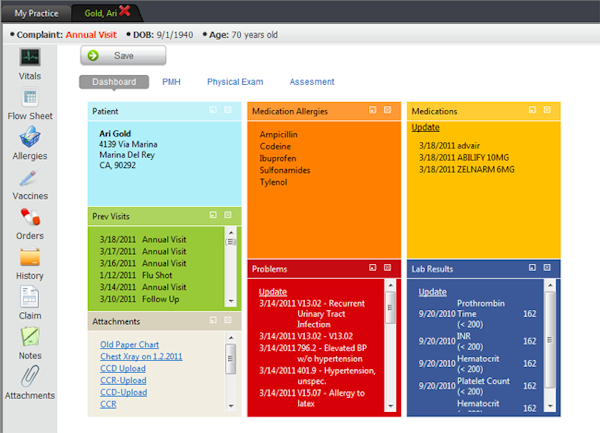Open the Vitals sidebar icon
This screenshot has height=433, width=600.
(x=30, y=57)
